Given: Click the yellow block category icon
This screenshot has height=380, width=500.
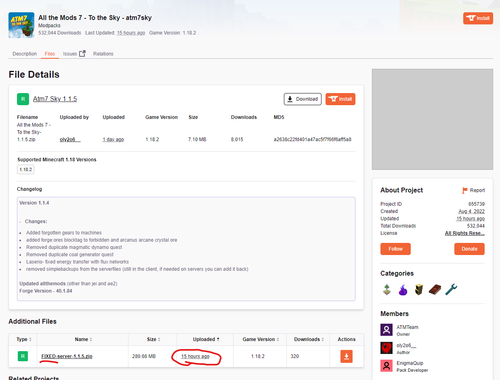Looking at the screenshot, I should (x=419, y=290).
